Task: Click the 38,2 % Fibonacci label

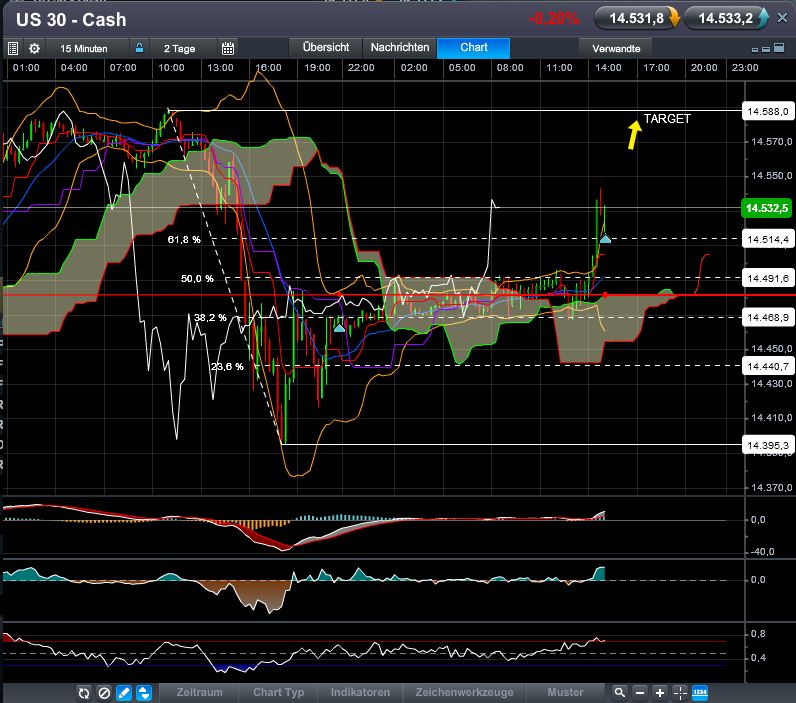Action: [210, 318]
